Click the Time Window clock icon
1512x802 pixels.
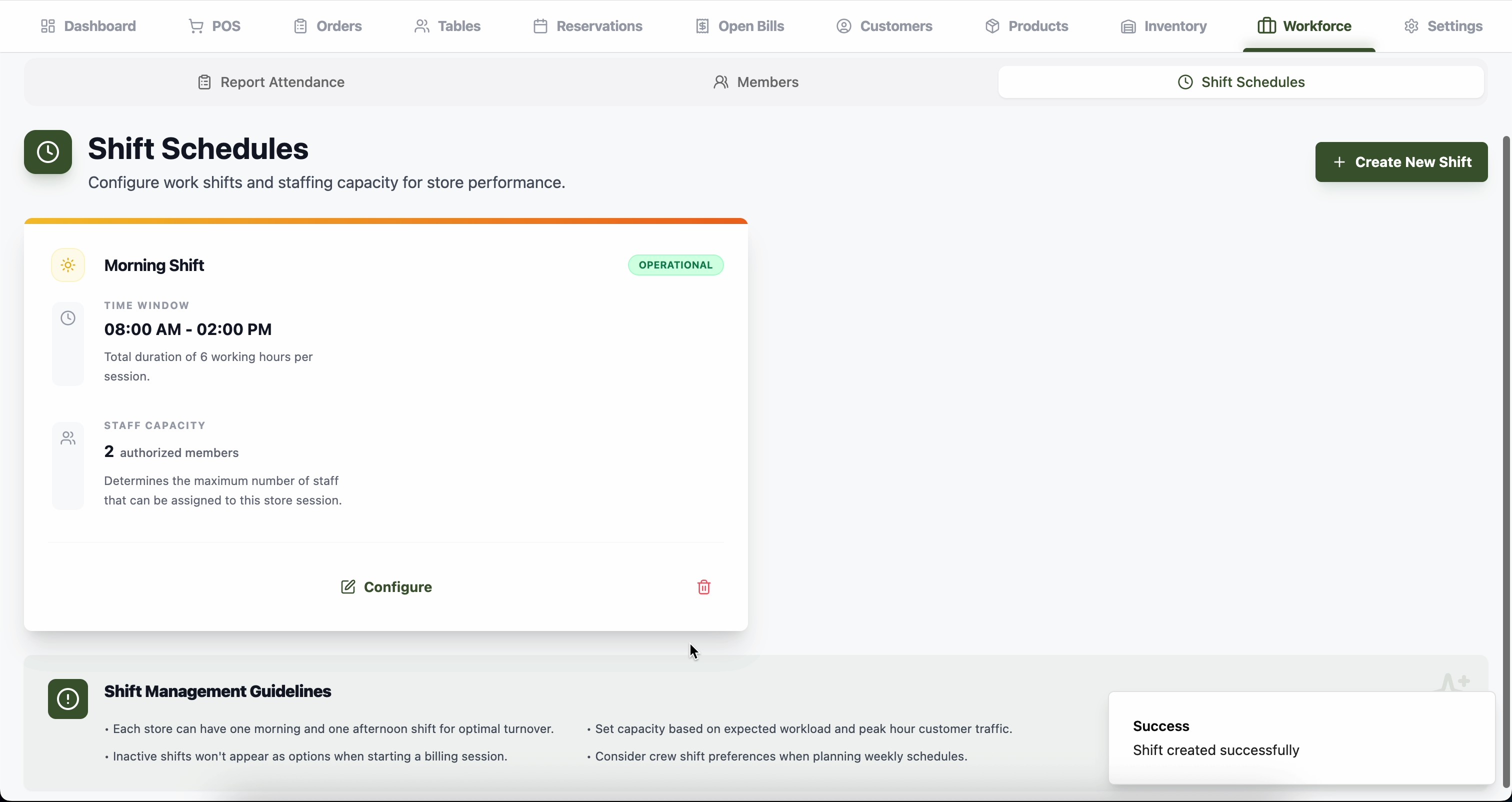pos(68,318)
